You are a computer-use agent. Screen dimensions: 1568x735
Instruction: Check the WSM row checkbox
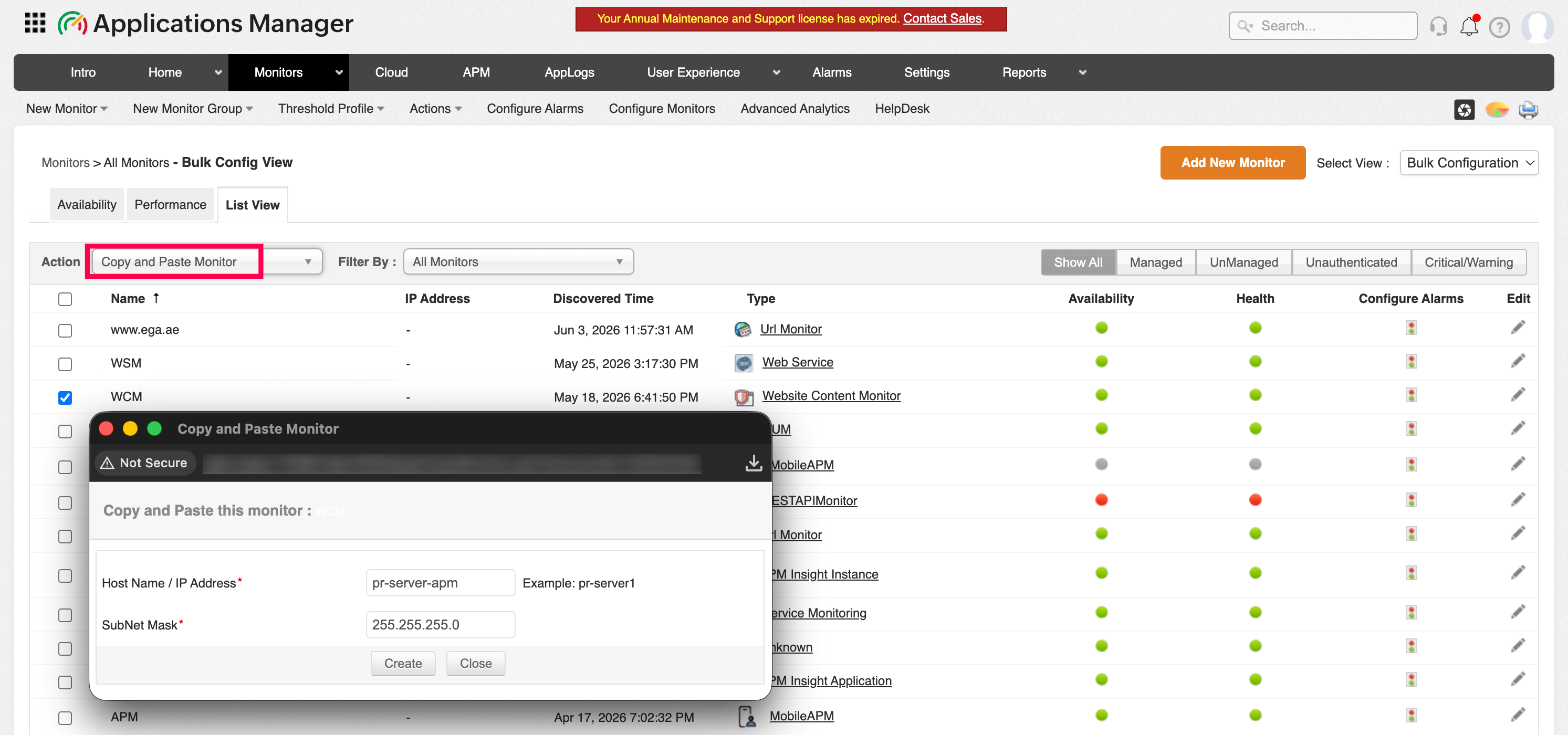65,364
